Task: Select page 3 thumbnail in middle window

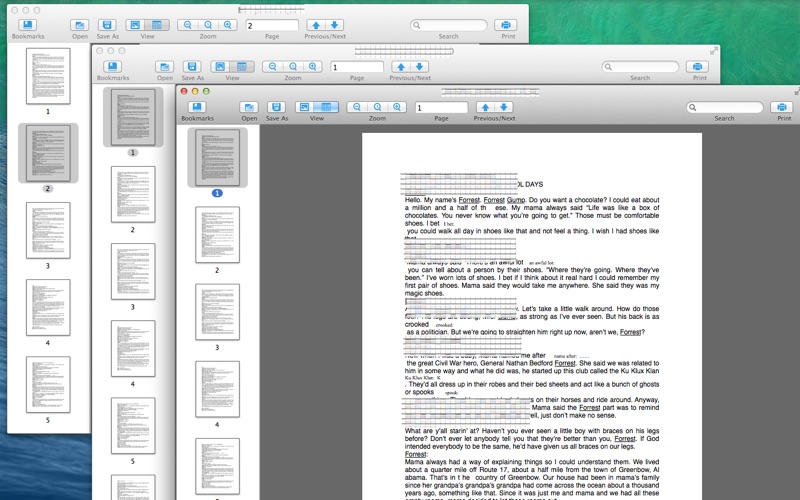Action: [133, 271]
